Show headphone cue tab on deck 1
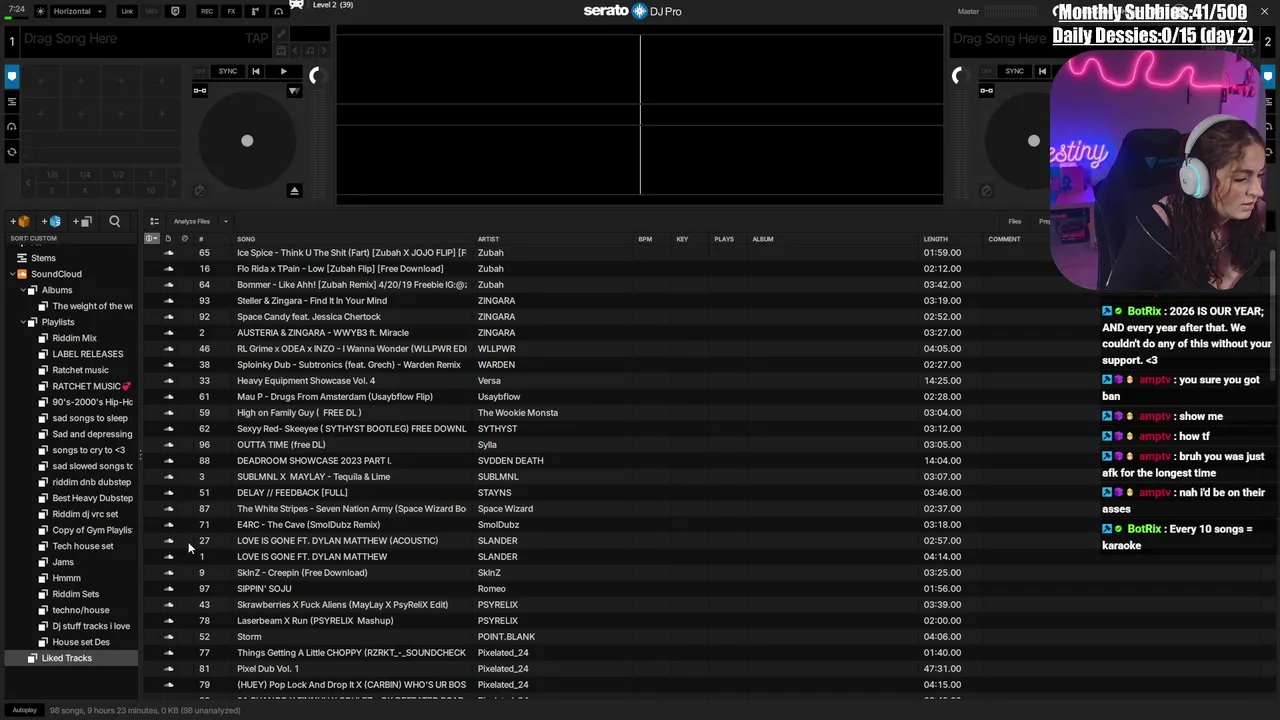Viewport: 1280px width, 720px height. (x=12, y=126)
